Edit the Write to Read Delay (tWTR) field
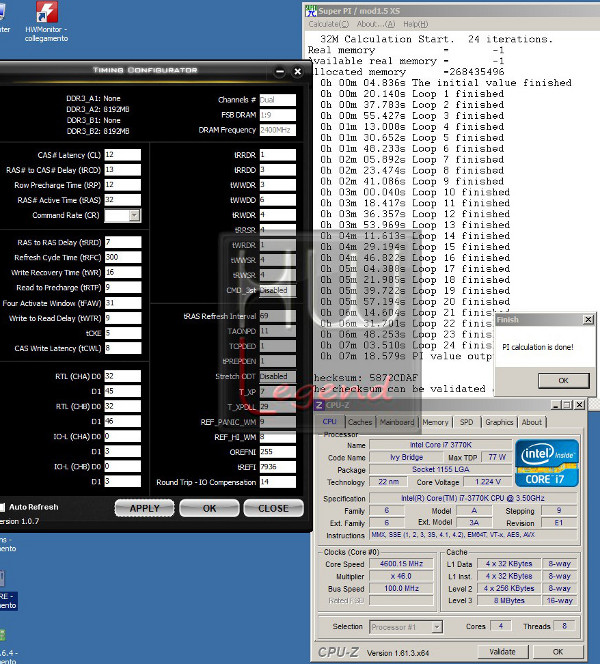Image resolution: width=600 pixels, height=664 pixels. tap(123, 318)
